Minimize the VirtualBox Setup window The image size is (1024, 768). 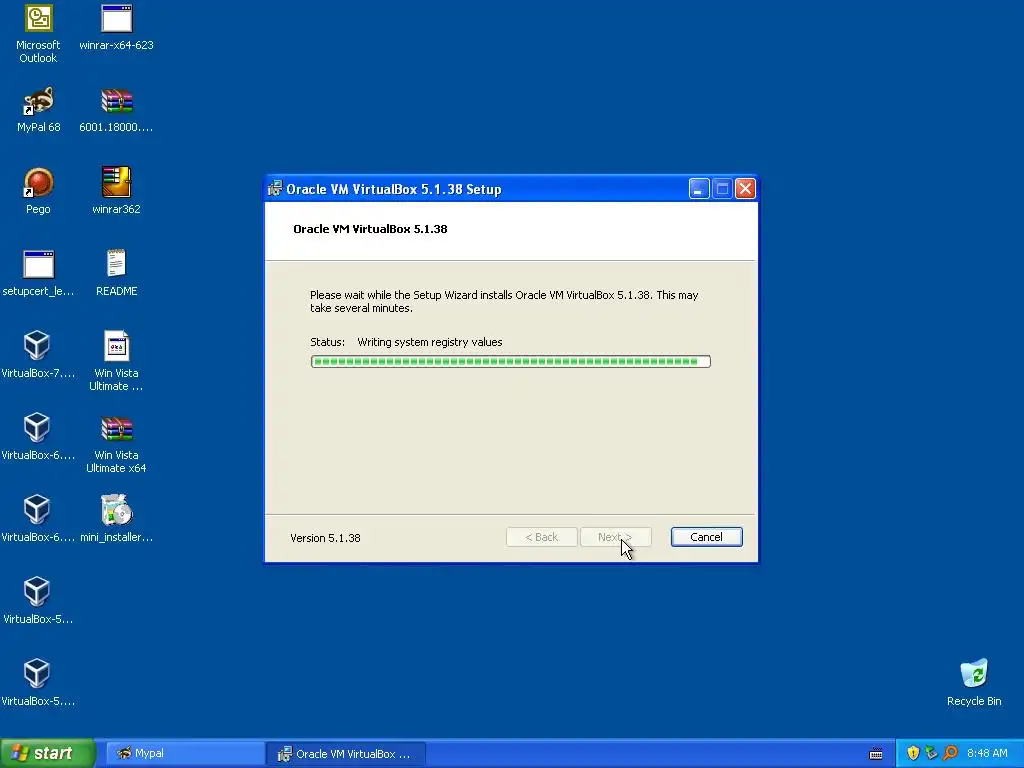pos(699,189)
